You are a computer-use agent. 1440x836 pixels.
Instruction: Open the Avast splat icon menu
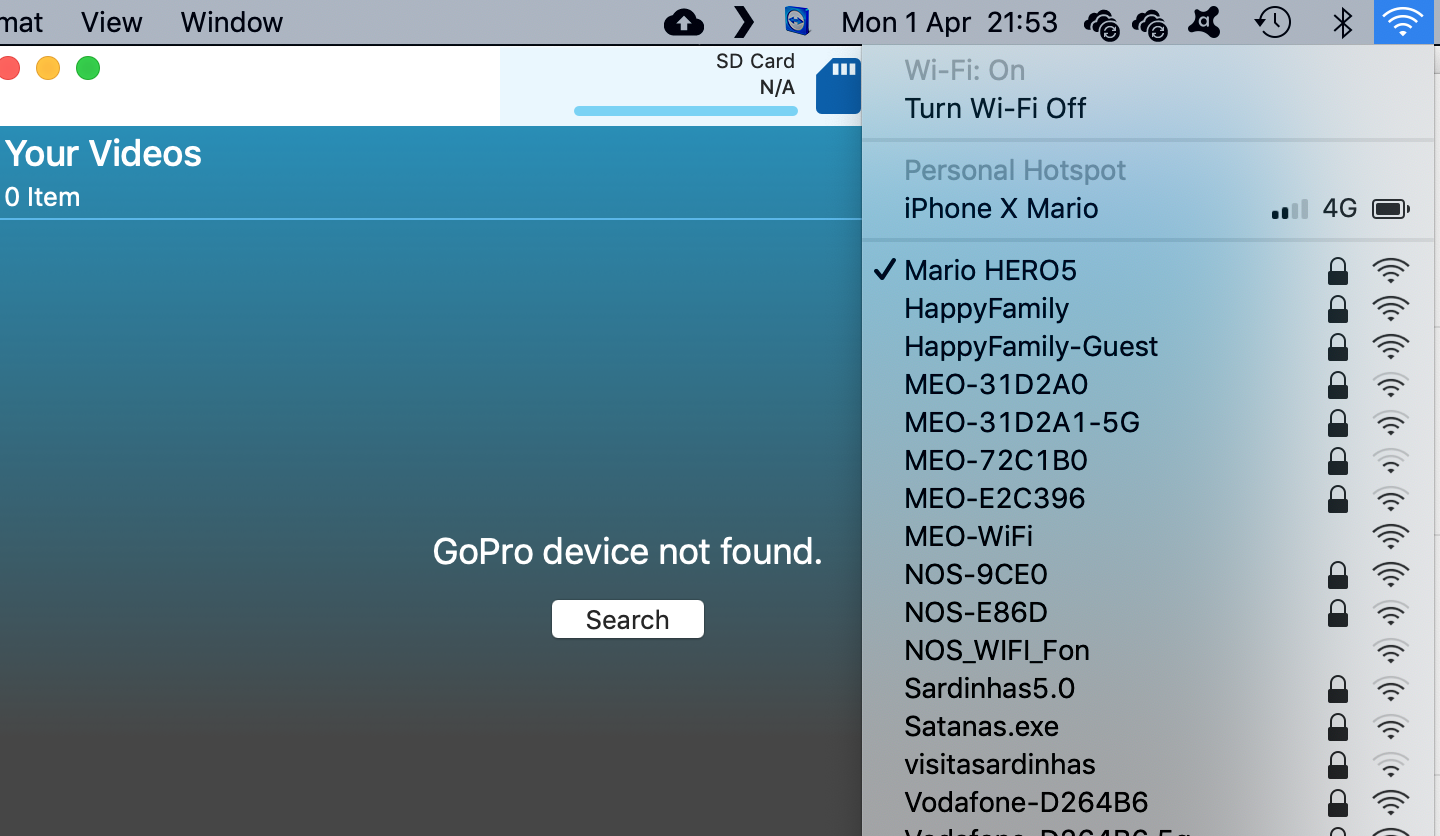[x=1204, y=22]
